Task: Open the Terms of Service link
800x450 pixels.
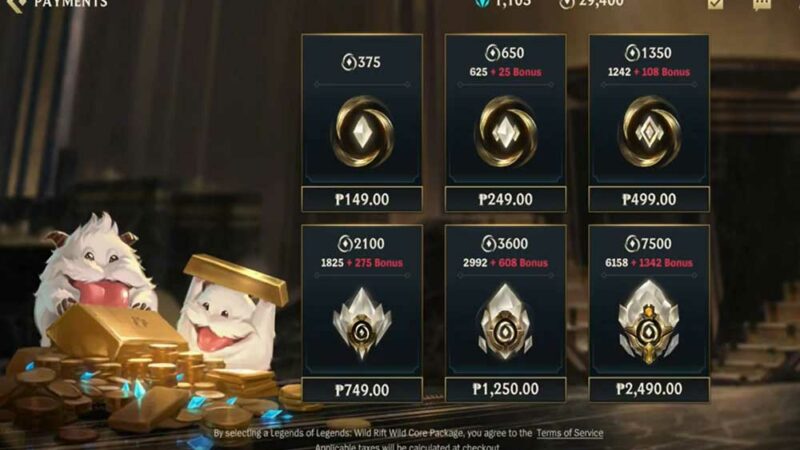Action: (x=569, y=433)
